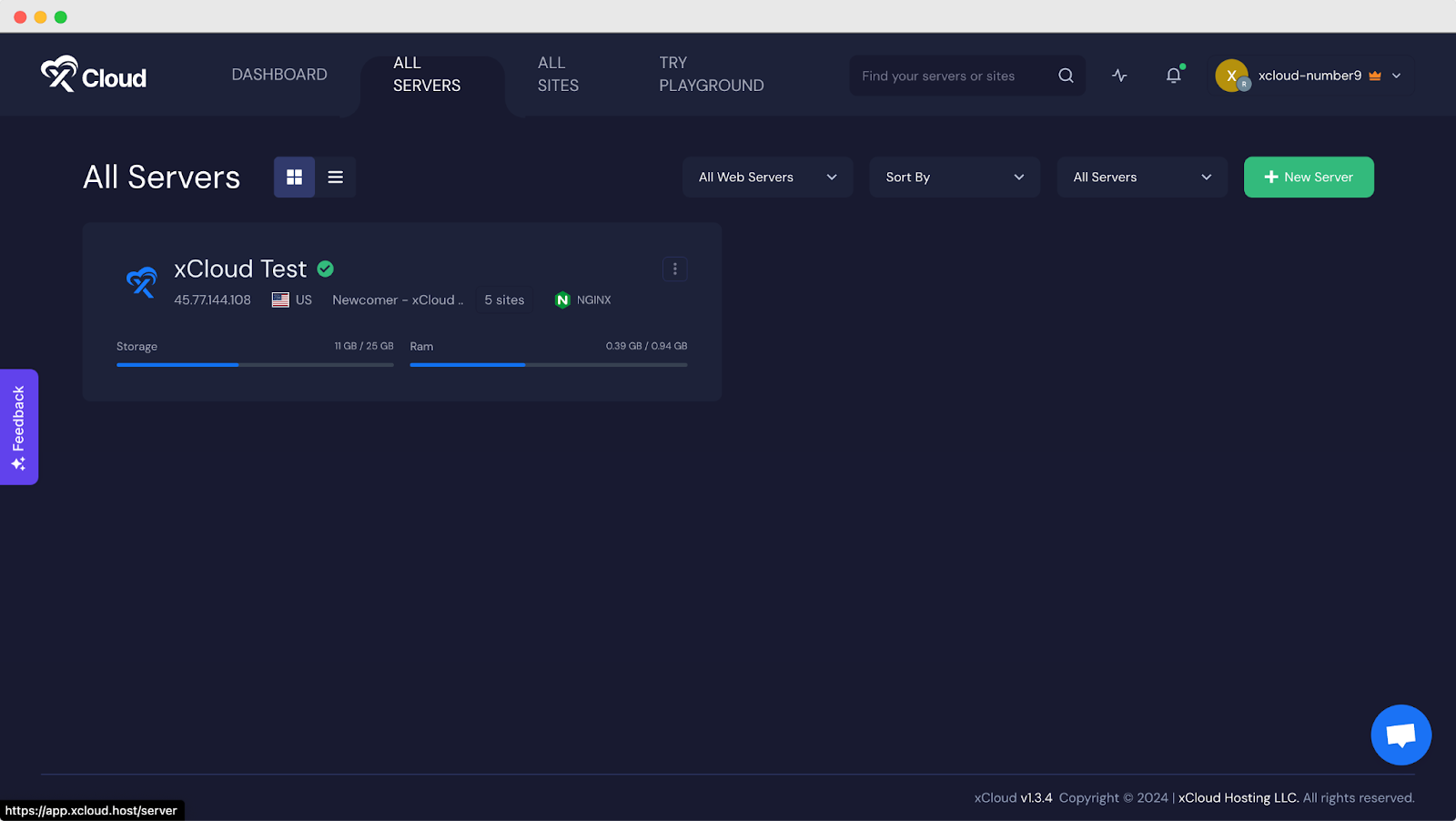Open the Sort By dropdown
This screenshot has height=821, width=1456.
point(954,177)
